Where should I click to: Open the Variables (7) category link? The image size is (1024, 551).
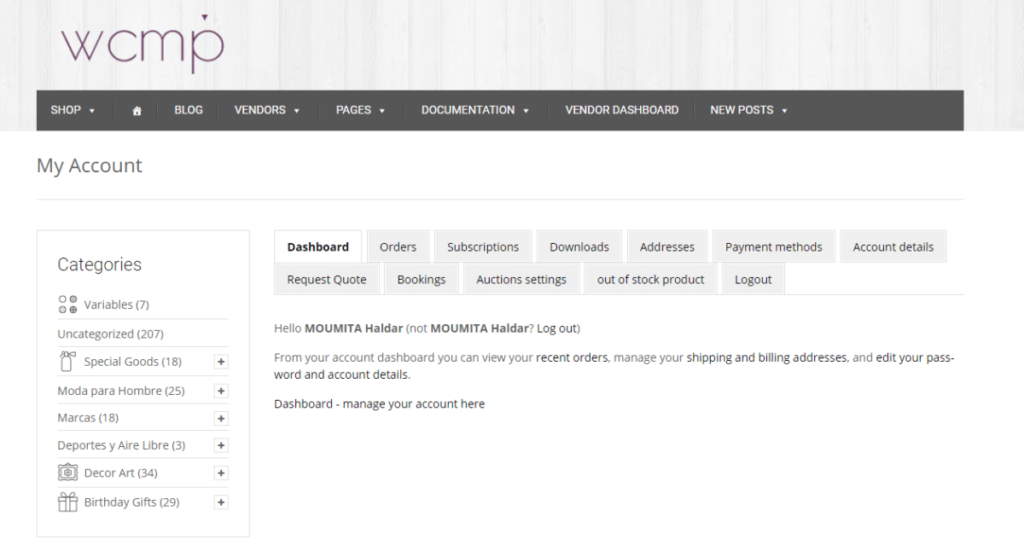[116, 305]
